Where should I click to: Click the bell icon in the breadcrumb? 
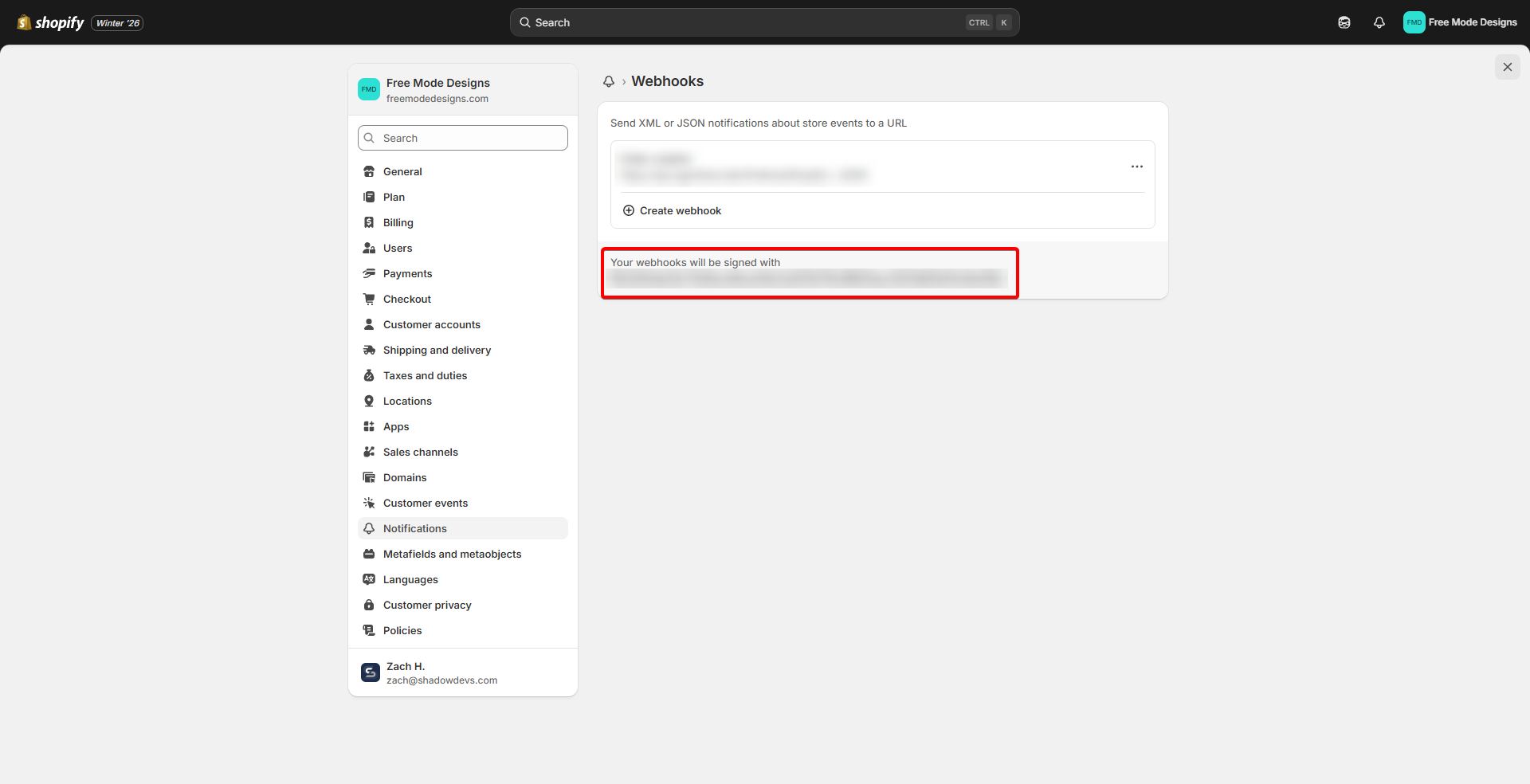pyautogui.click(x=609, y=81)
